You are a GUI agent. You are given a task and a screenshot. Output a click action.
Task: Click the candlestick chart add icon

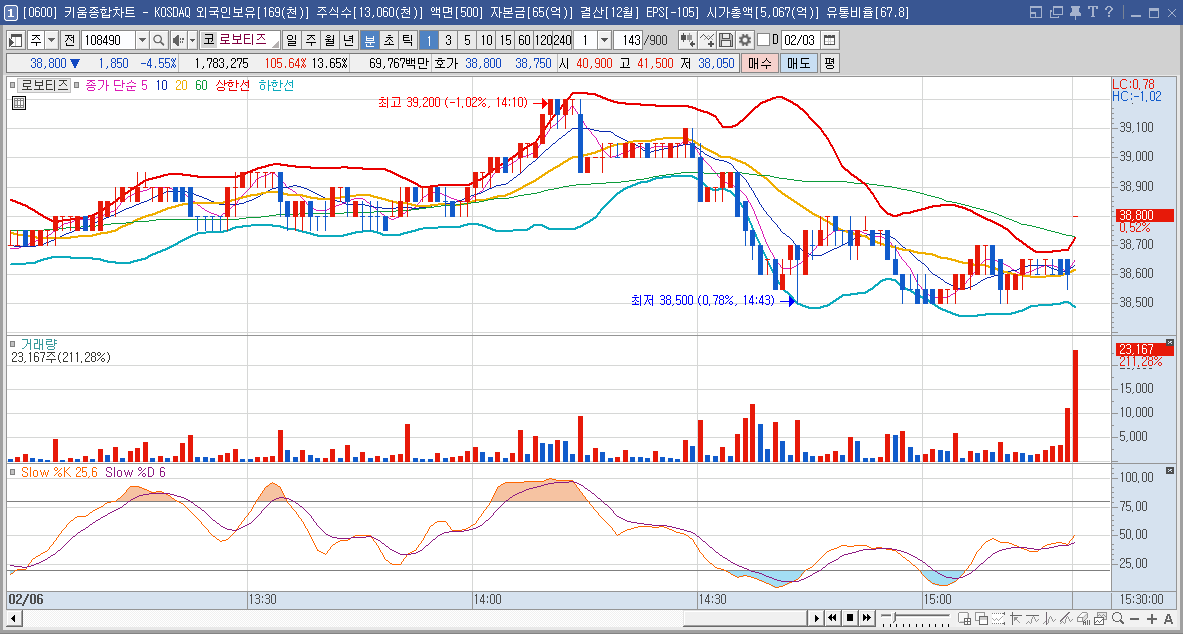[687, 40]
